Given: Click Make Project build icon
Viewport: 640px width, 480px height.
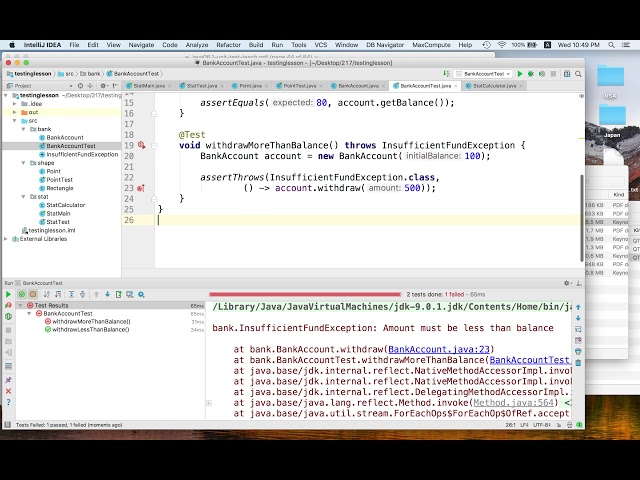Looking at the screenshot, I should pos(446,74).
